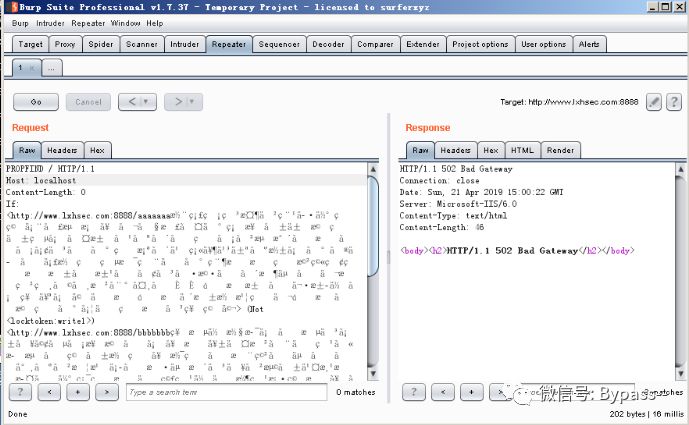Open the Project options tab
689x425 pixels.
(x=480, y=44)
